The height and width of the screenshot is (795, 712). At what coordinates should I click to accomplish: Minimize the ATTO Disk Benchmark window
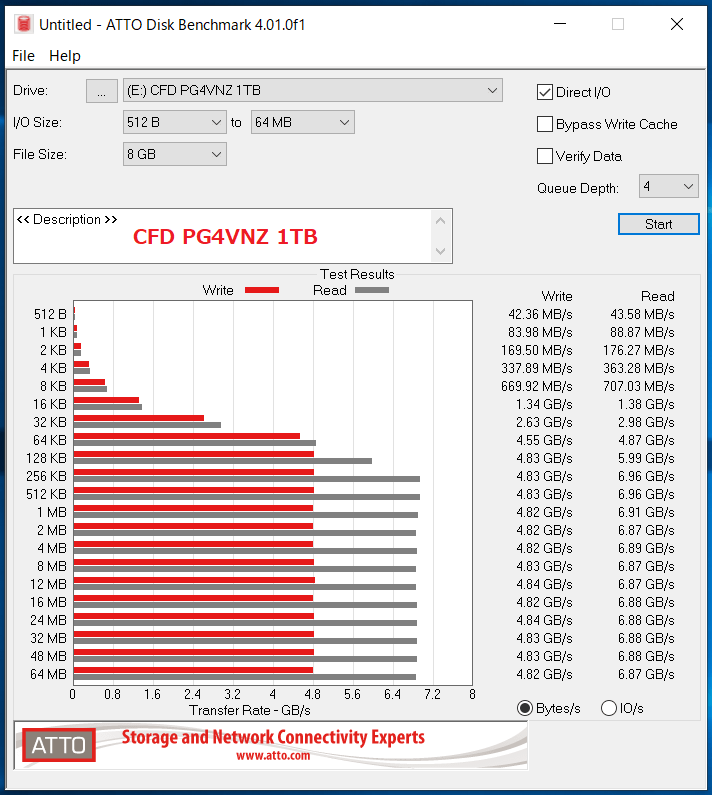click(560, 24)
